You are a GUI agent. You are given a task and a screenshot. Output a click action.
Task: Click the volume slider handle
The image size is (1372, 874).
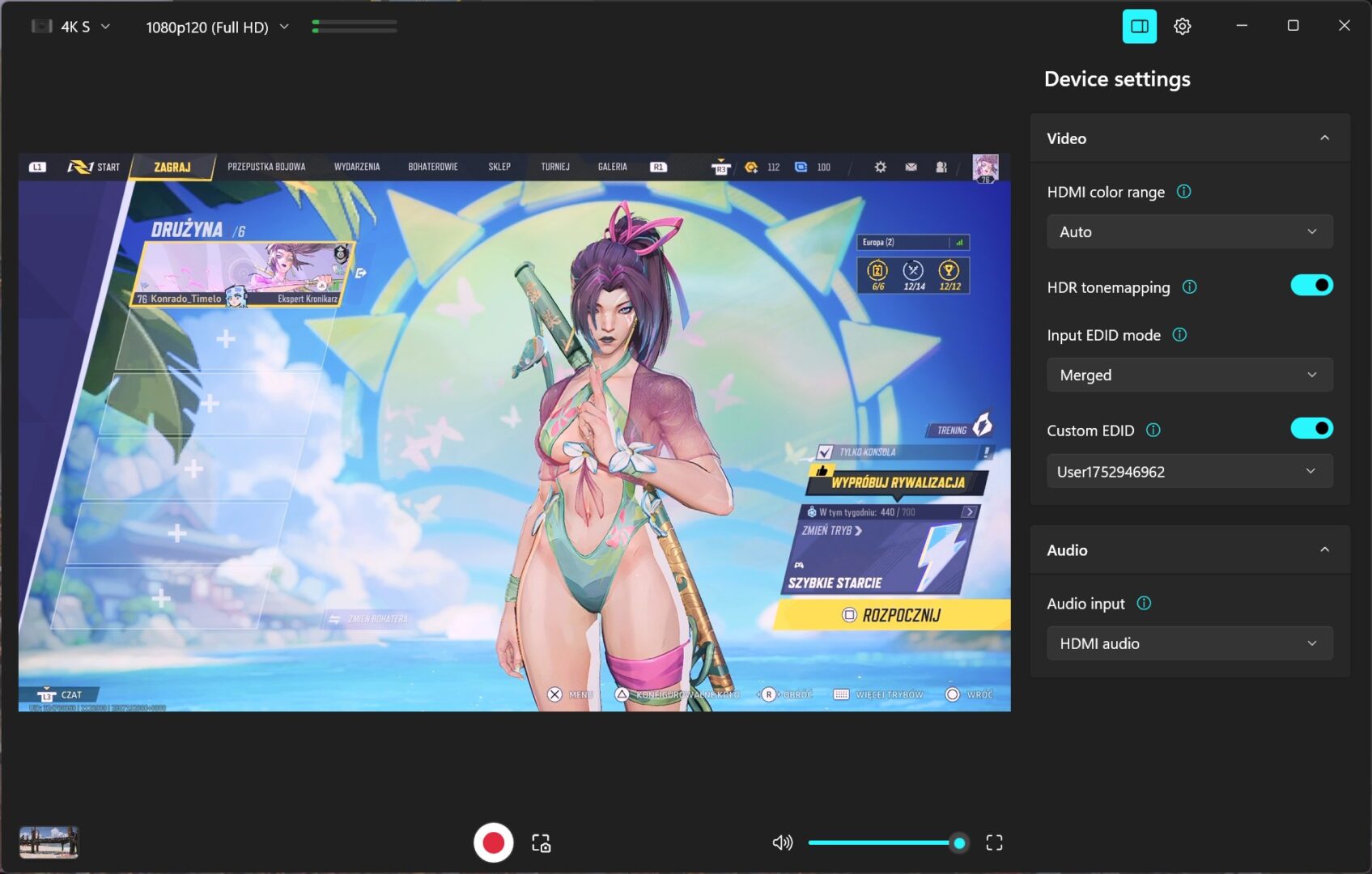click(959, 843)
